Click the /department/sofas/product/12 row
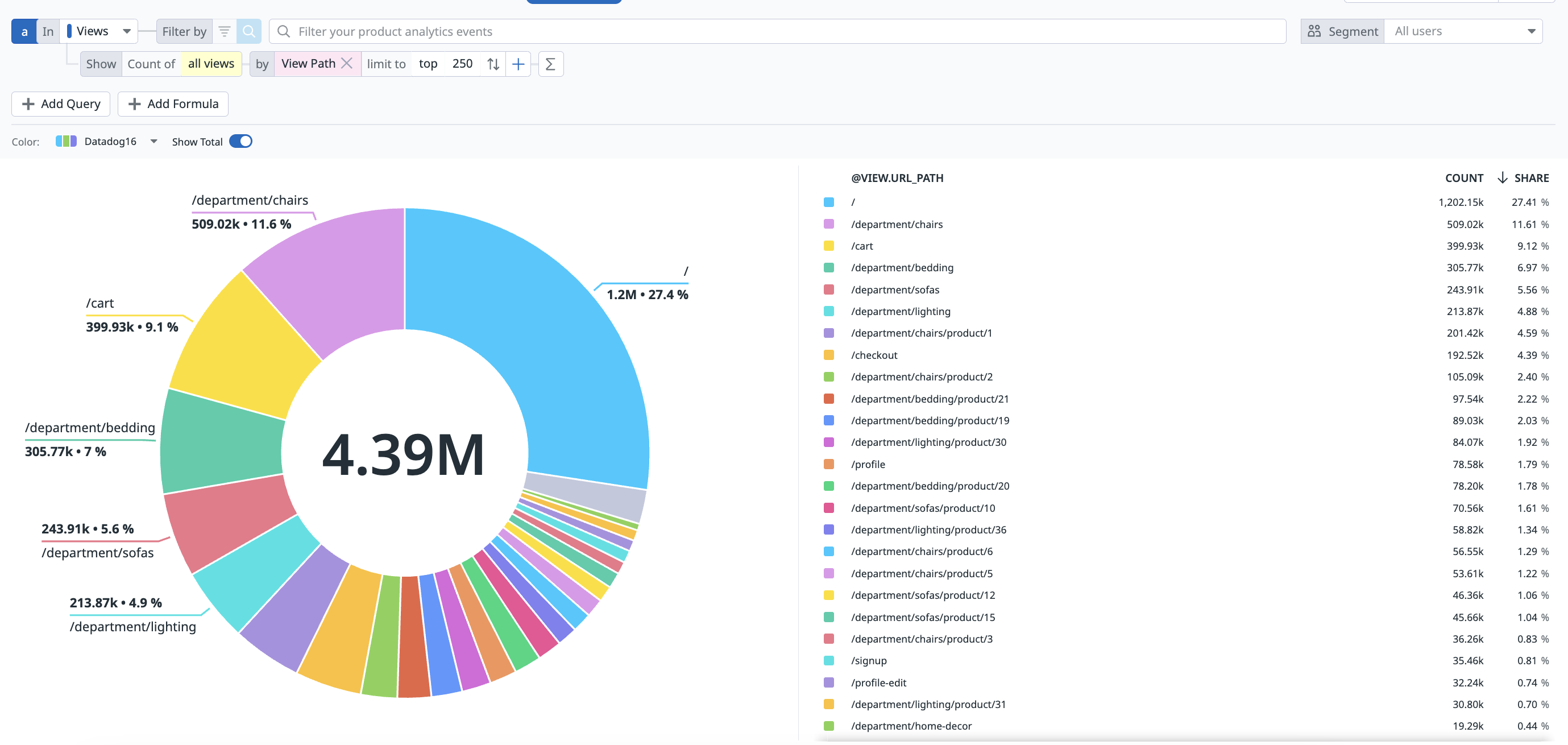Viewport: 1568px width, 745px height. point(1185,595)
